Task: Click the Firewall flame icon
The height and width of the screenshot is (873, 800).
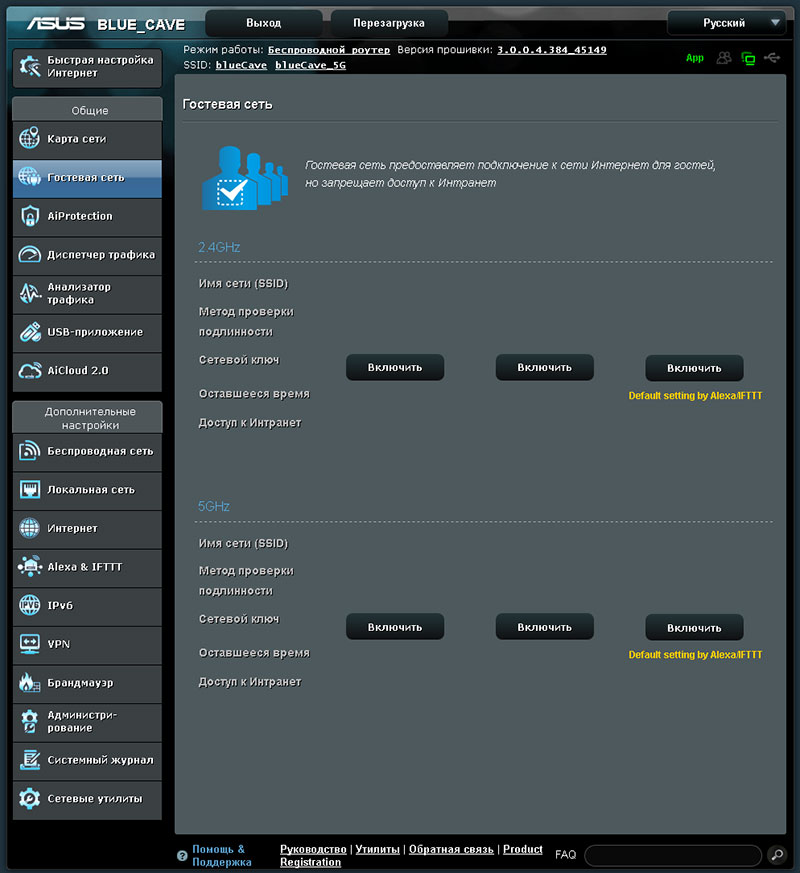Action: [30, 682]
